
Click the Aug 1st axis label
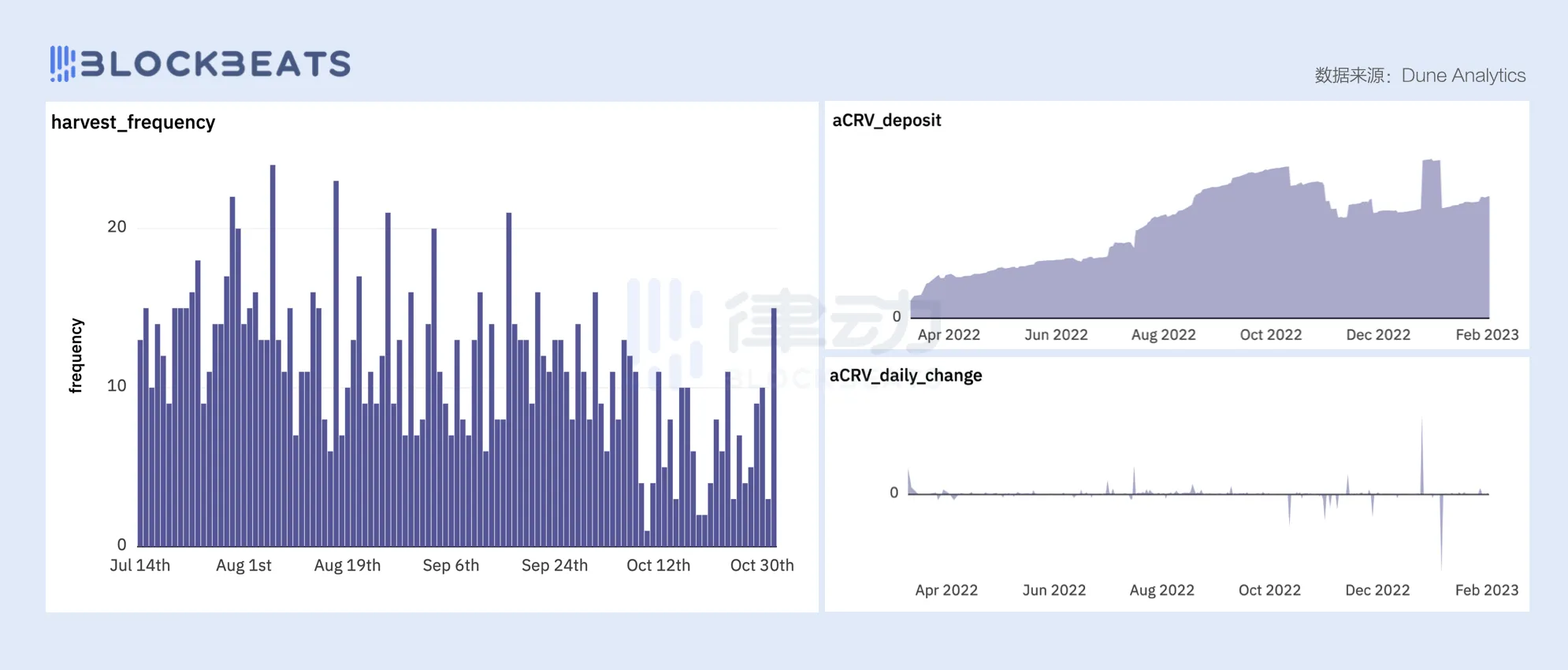[243, 565]
